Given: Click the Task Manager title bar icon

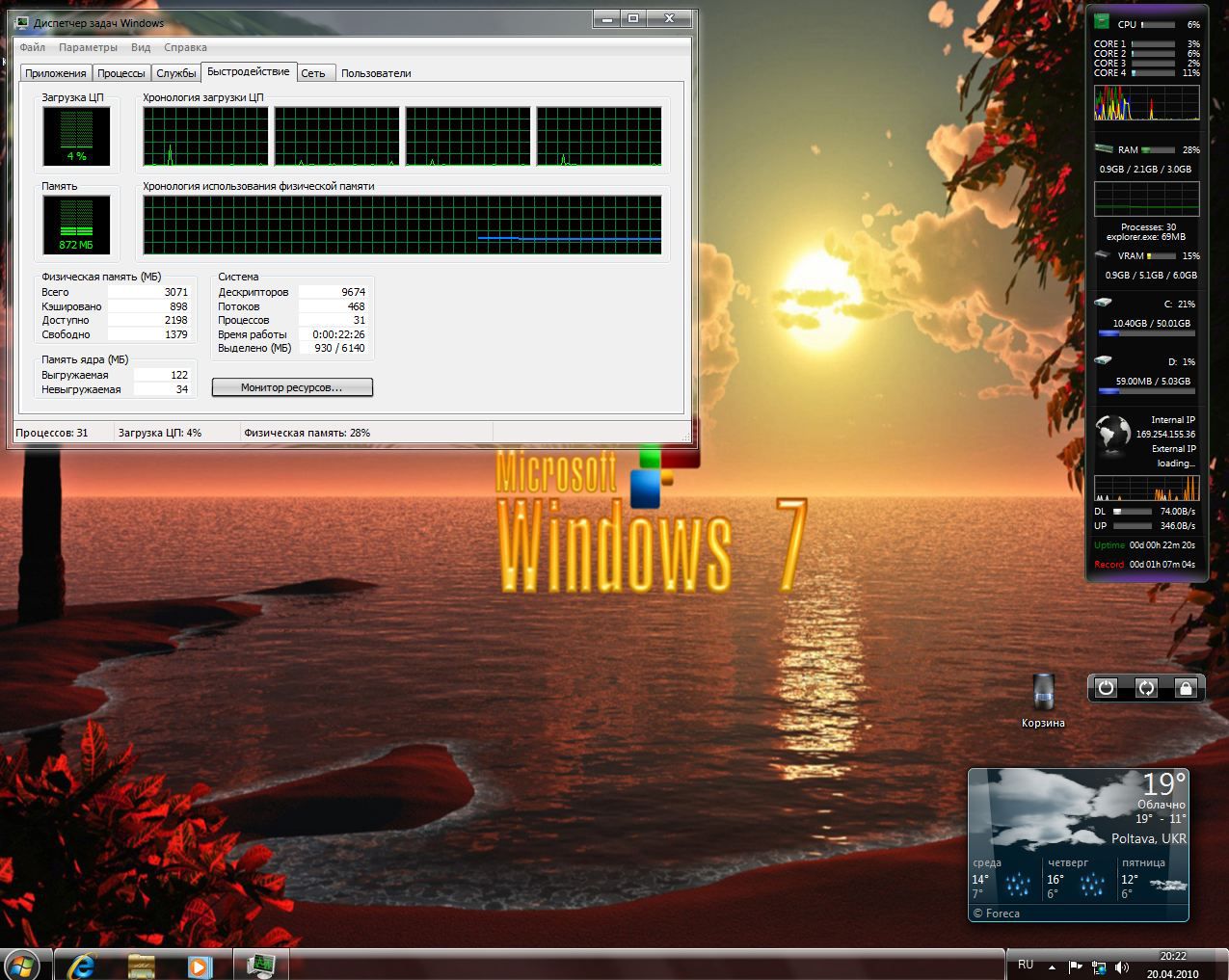Looking at the screenshot, I should [x=22, y=22].
